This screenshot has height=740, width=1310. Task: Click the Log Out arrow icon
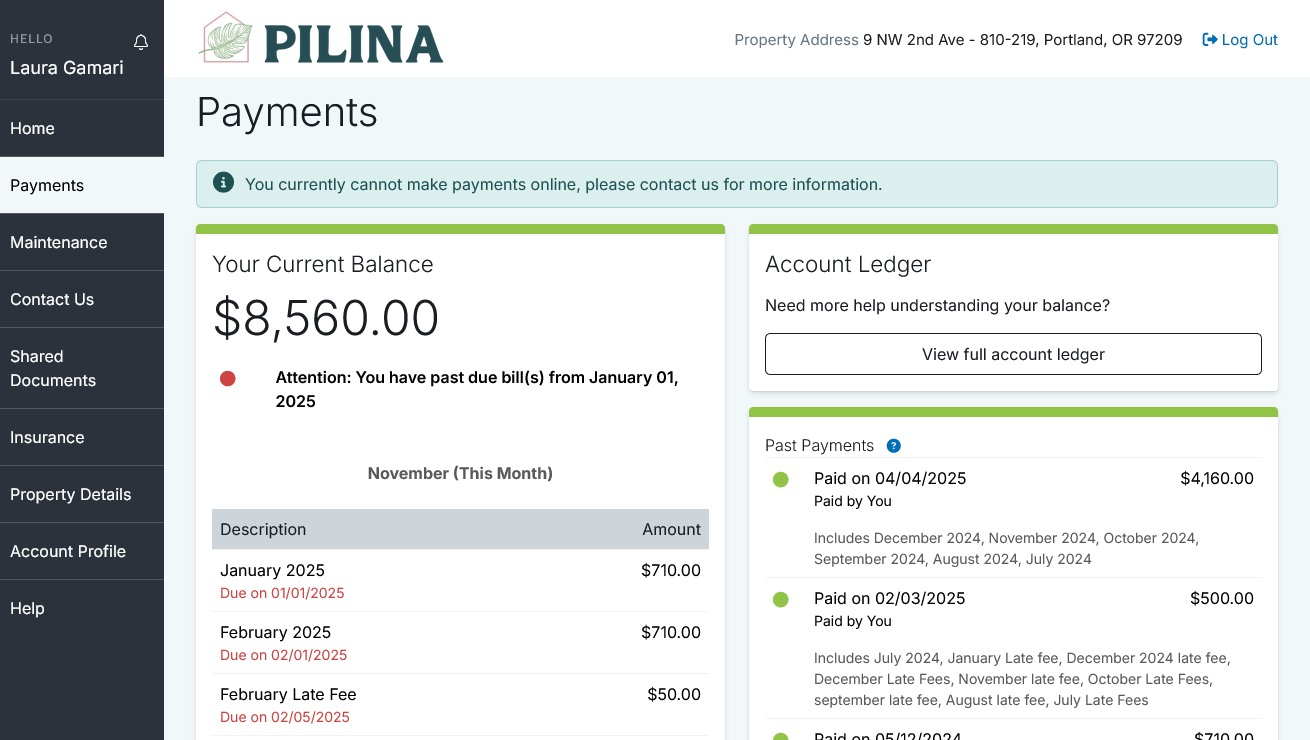pos(1209,40)
